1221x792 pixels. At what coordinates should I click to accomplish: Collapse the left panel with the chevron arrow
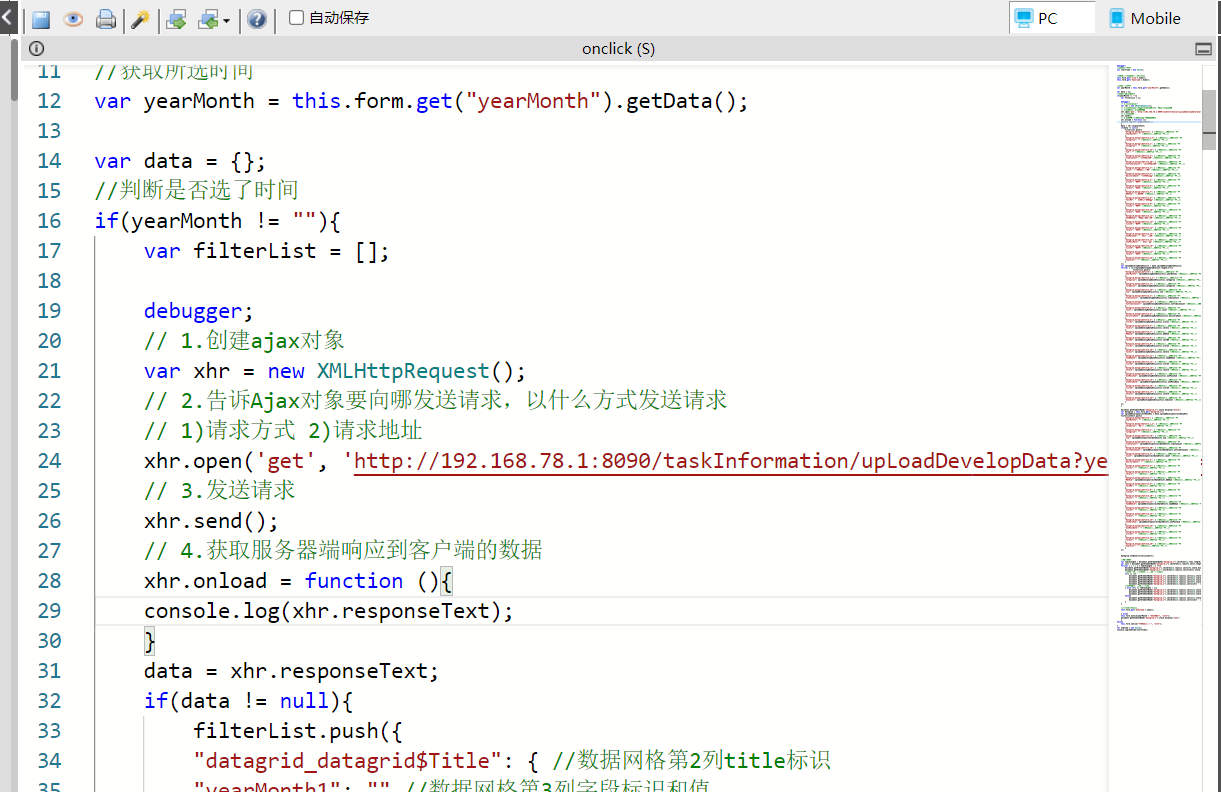[x=7, y=17]
